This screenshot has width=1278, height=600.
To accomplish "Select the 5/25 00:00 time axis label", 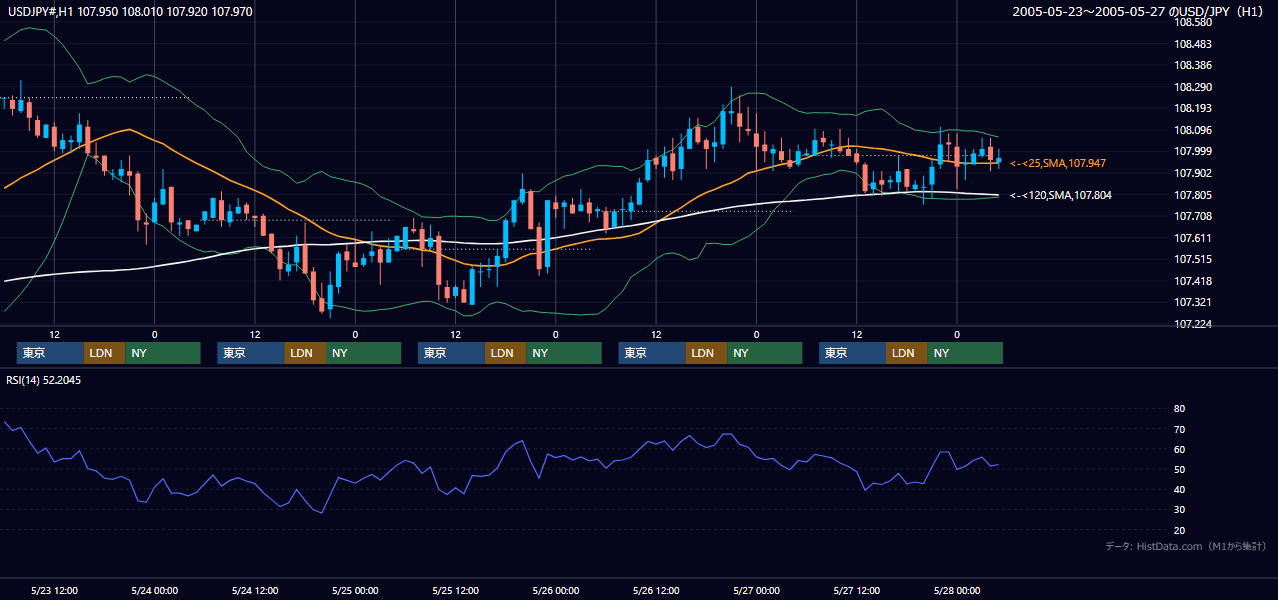I will click(355, 590).
